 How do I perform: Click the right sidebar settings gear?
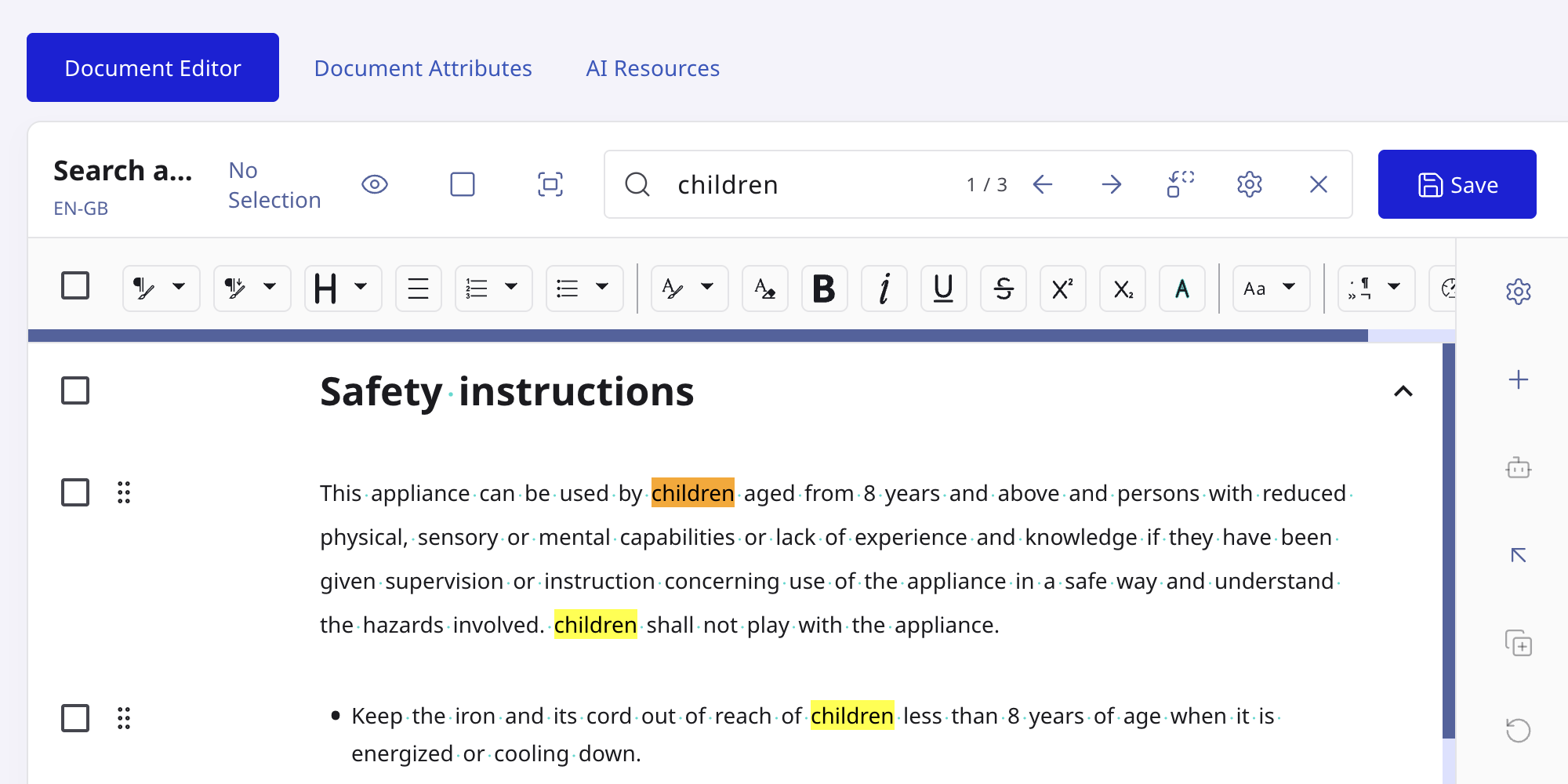[x=1519, y=292]
